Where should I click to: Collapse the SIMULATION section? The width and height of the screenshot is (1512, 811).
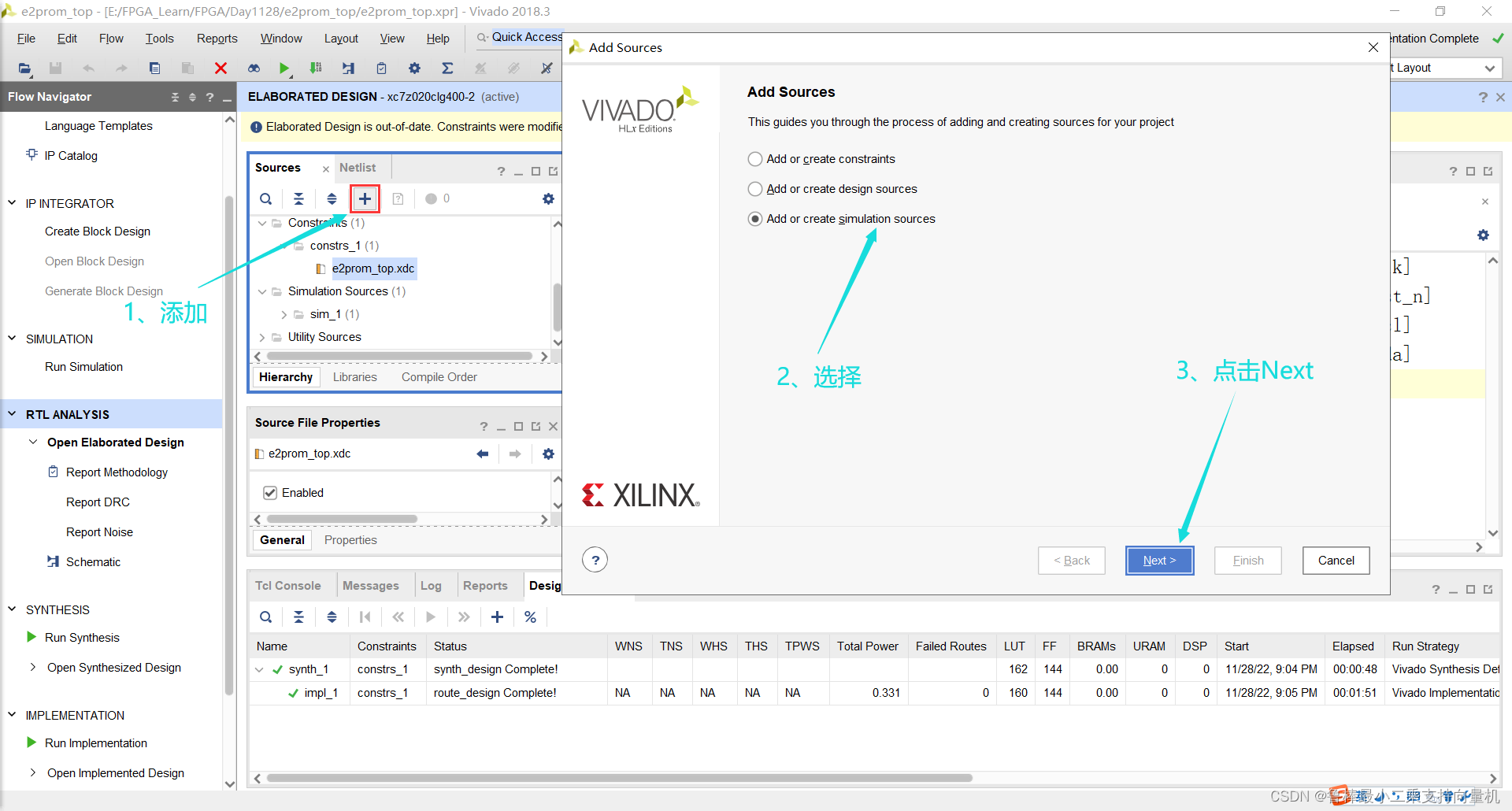[12, 339]
